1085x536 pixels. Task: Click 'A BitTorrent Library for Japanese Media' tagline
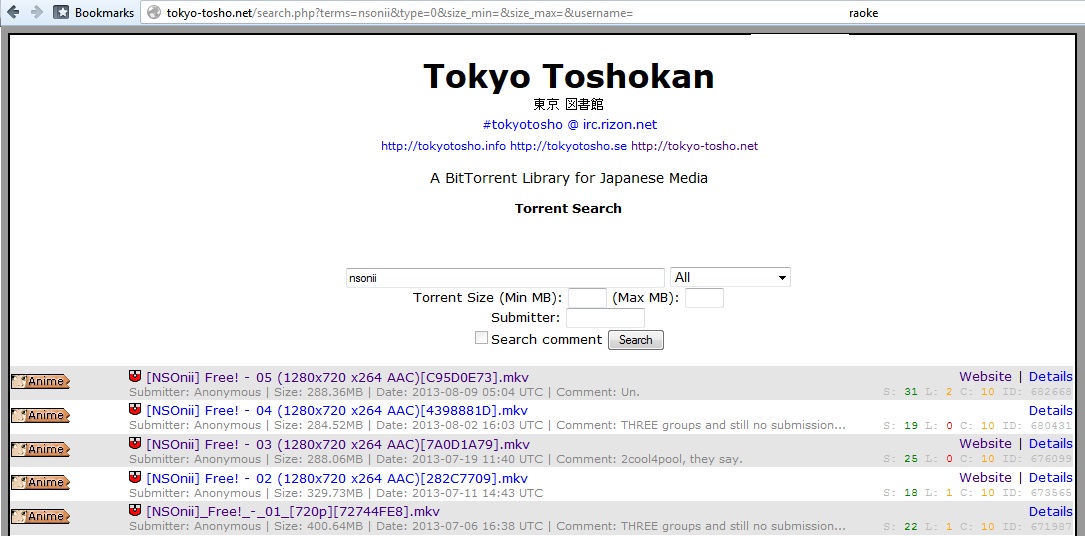pyautogui.click(x=569, y=178)
